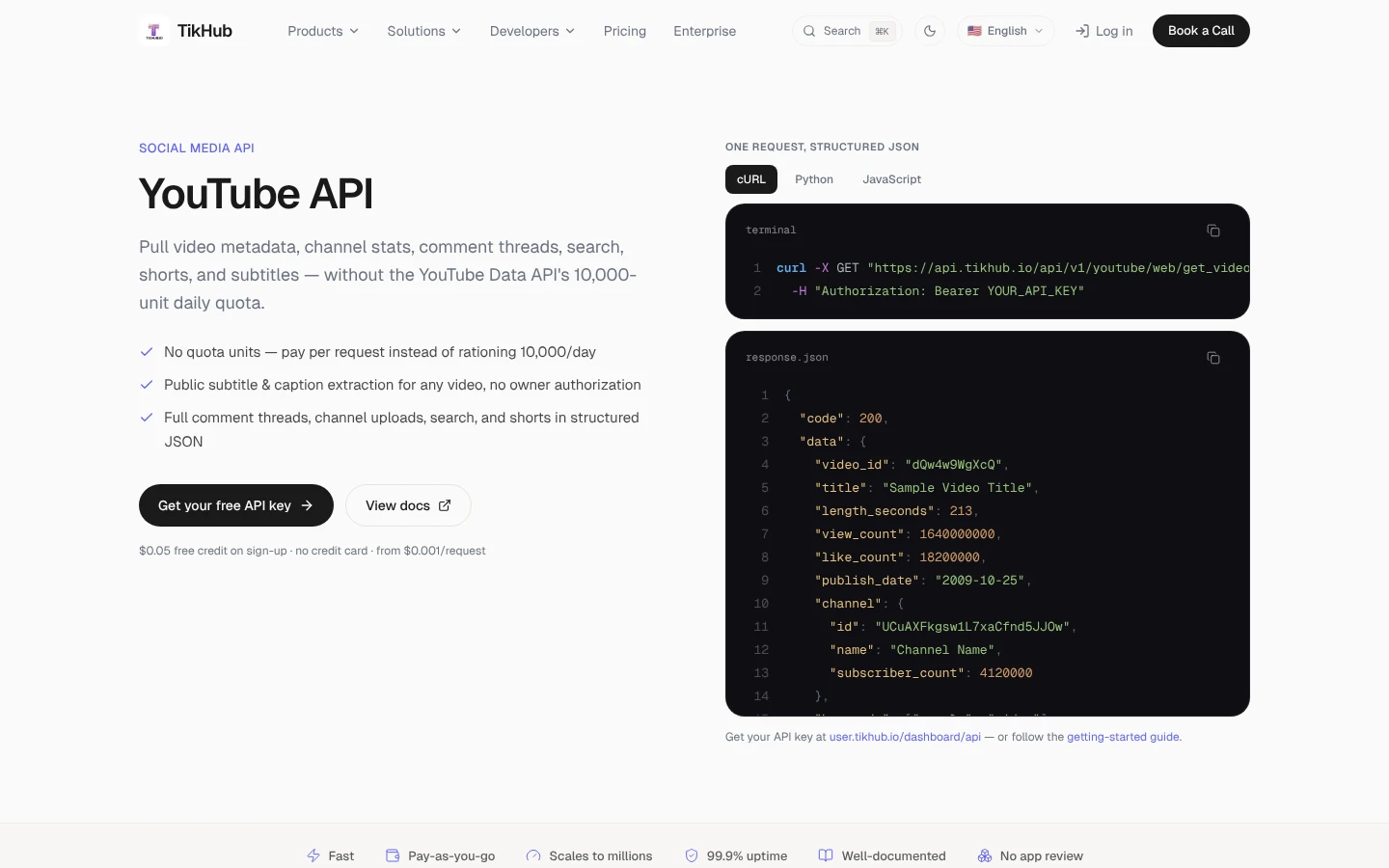Open the English language dropdown
This screenshot has width=1389, height=868.
1006,31
